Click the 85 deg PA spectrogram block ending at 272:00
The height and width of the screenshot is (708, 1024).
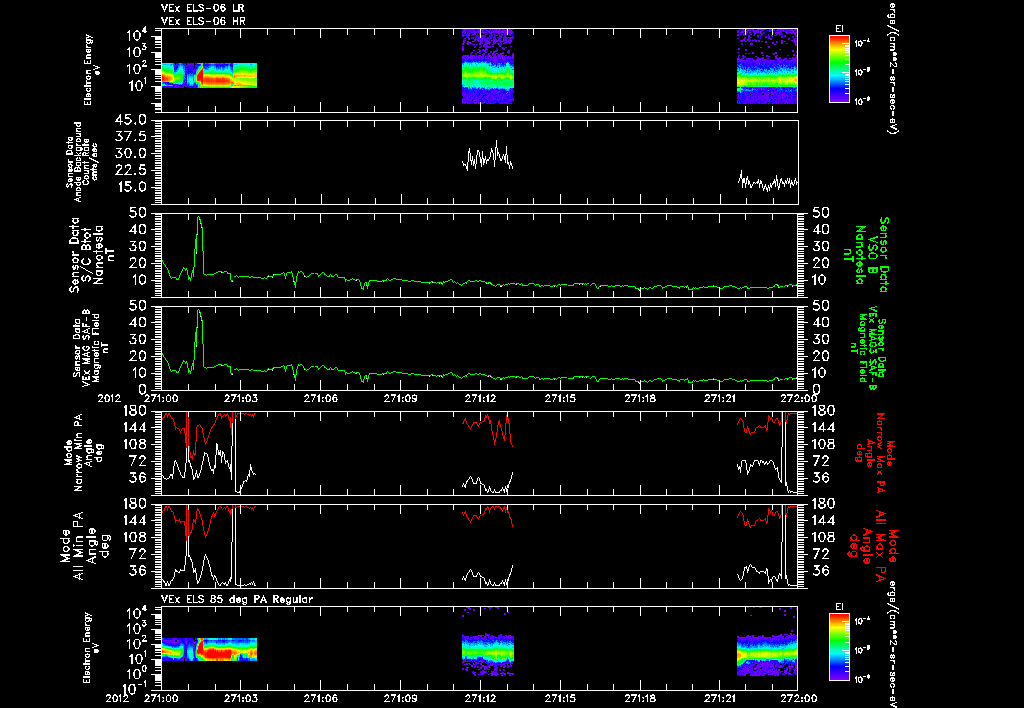click(767, 654)
